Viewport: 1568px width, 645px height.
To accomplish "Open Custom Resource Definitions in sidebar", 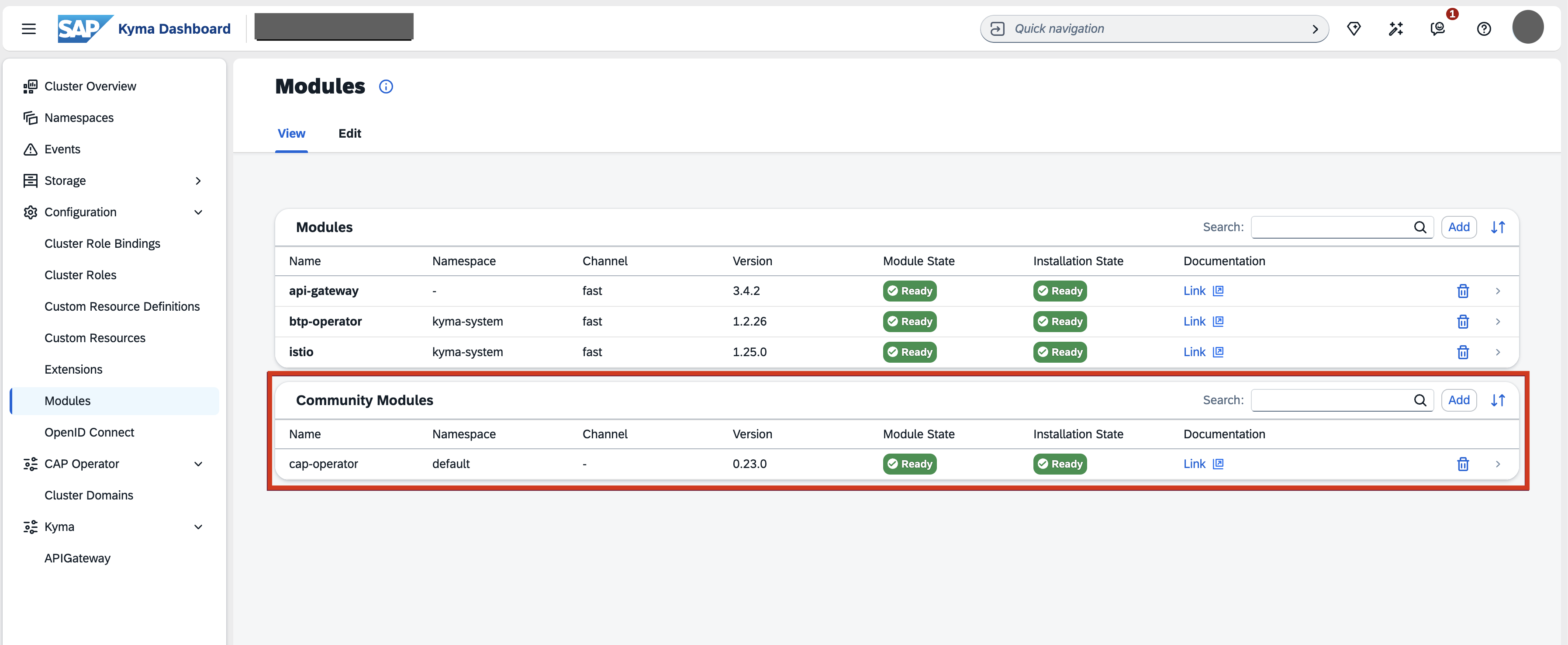I will point(122,306).
